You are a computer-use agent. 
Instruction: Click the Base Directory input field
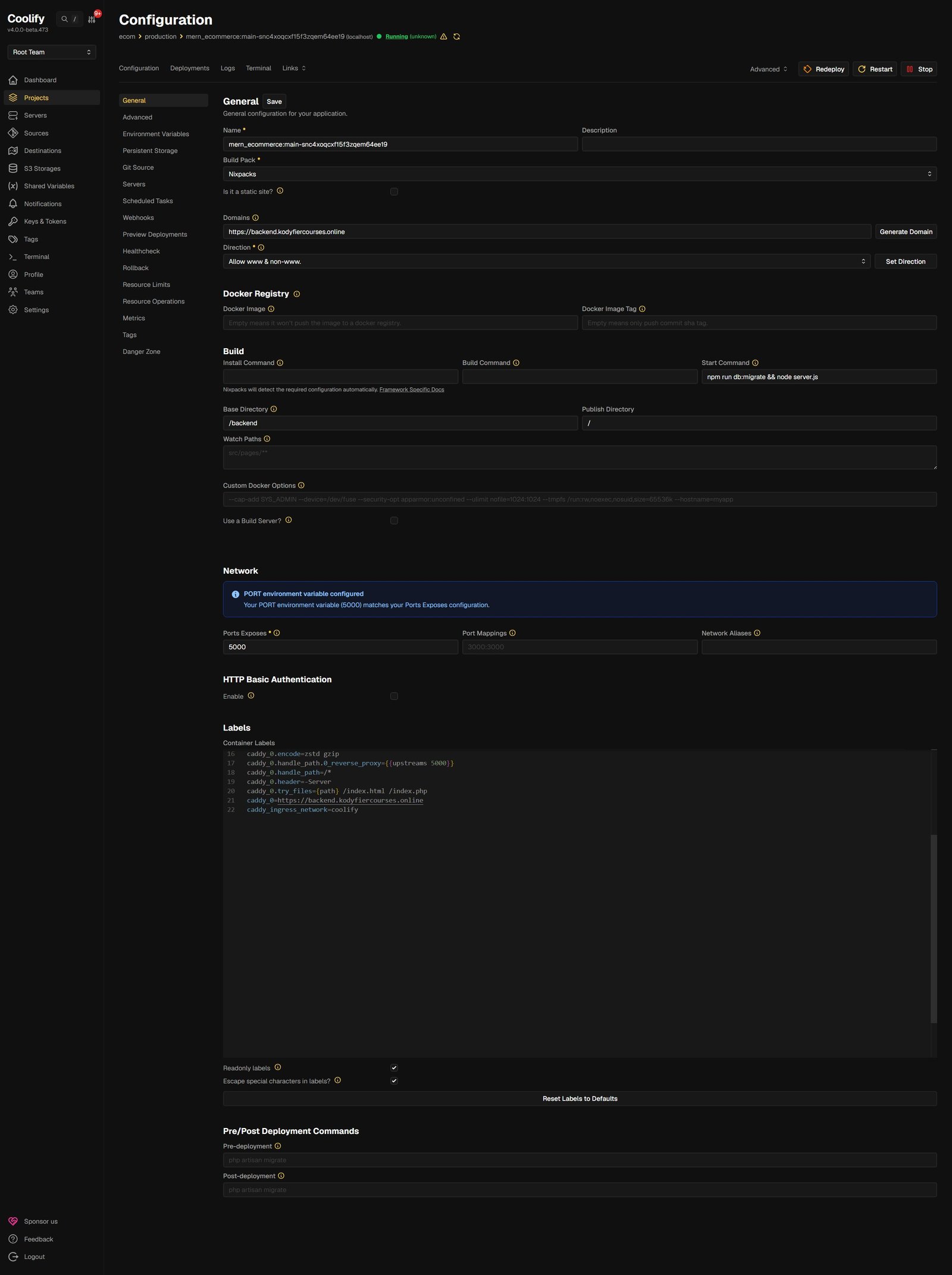point(400,423)
